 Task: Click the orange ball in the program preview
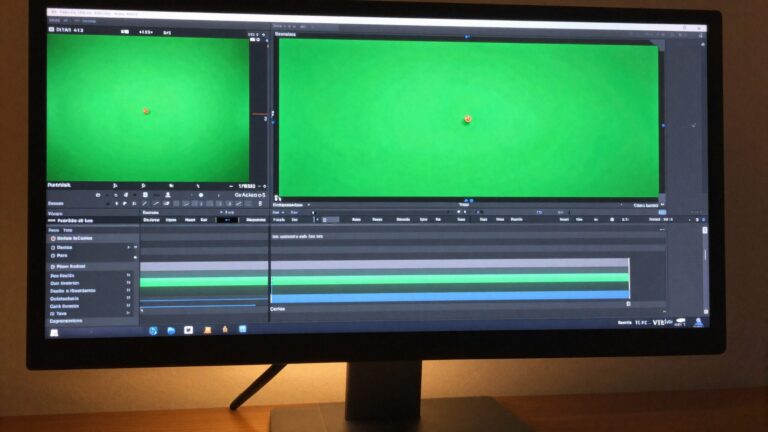[468, 119]
